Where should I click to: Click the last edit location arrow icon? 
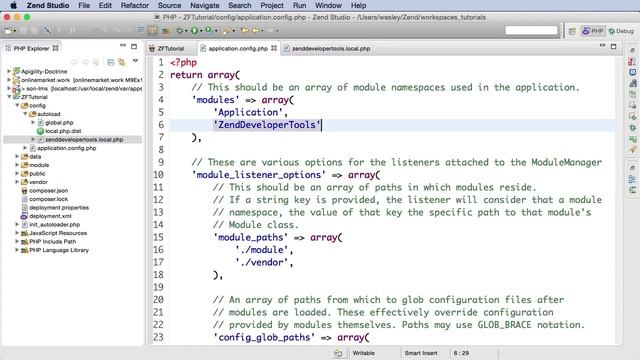pyautogui.click(x=244, y=31)
